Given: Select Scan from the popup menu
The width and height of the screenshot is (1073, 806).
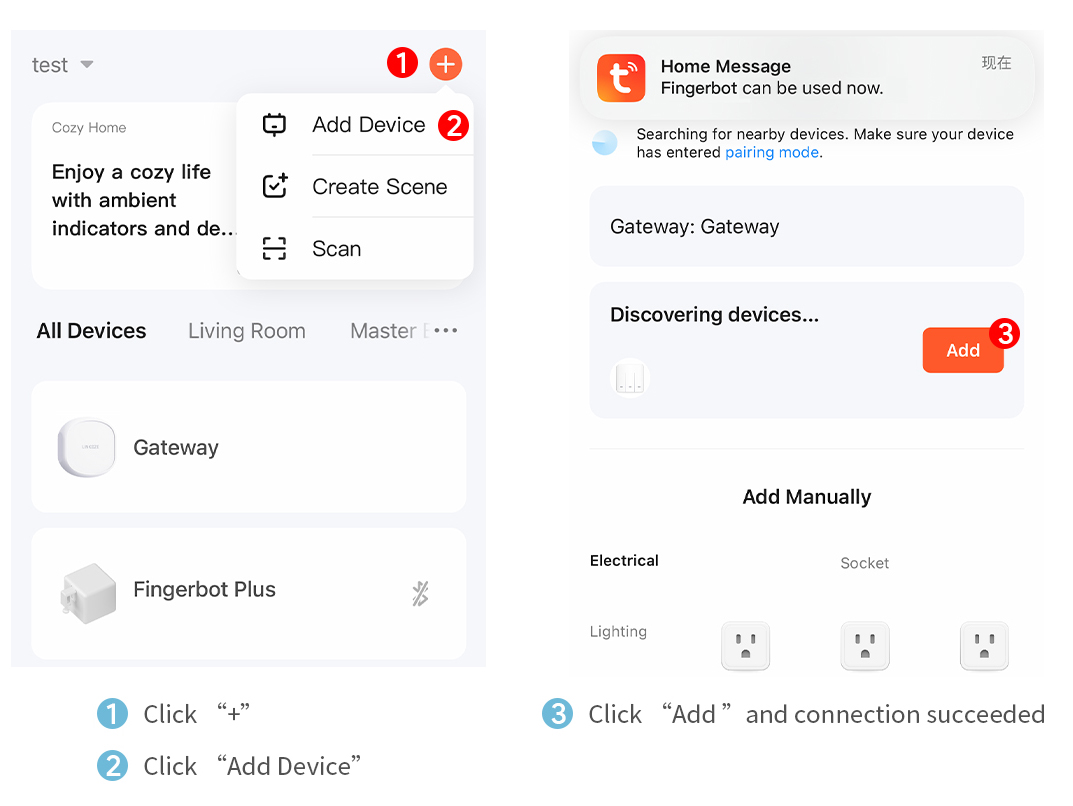Looking at the screenshot, I should (x=336, y=249).
